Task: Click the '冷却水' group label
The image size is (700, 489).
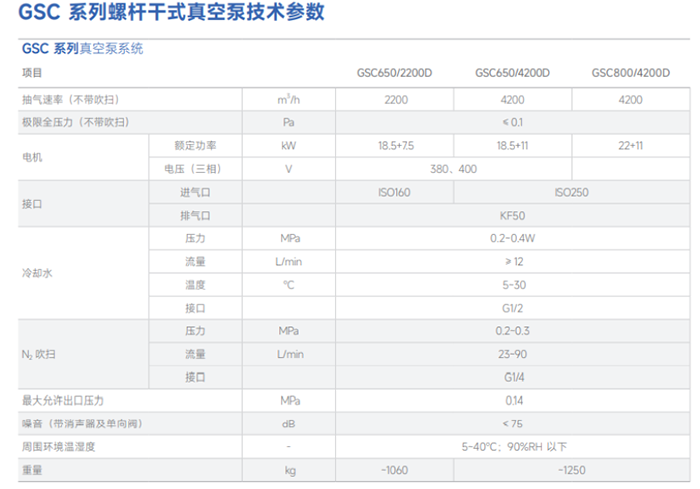Action: [37, 273]
